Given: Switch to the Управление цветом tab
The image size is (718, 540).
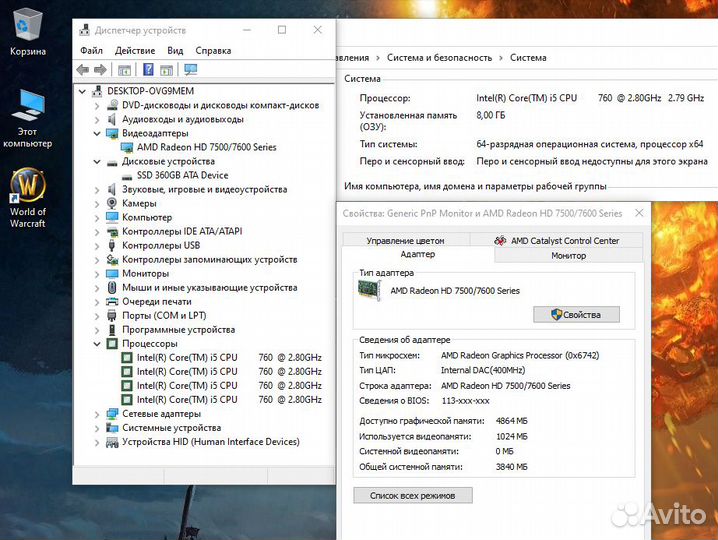Looking at the screenshot, I should point(406,240).
